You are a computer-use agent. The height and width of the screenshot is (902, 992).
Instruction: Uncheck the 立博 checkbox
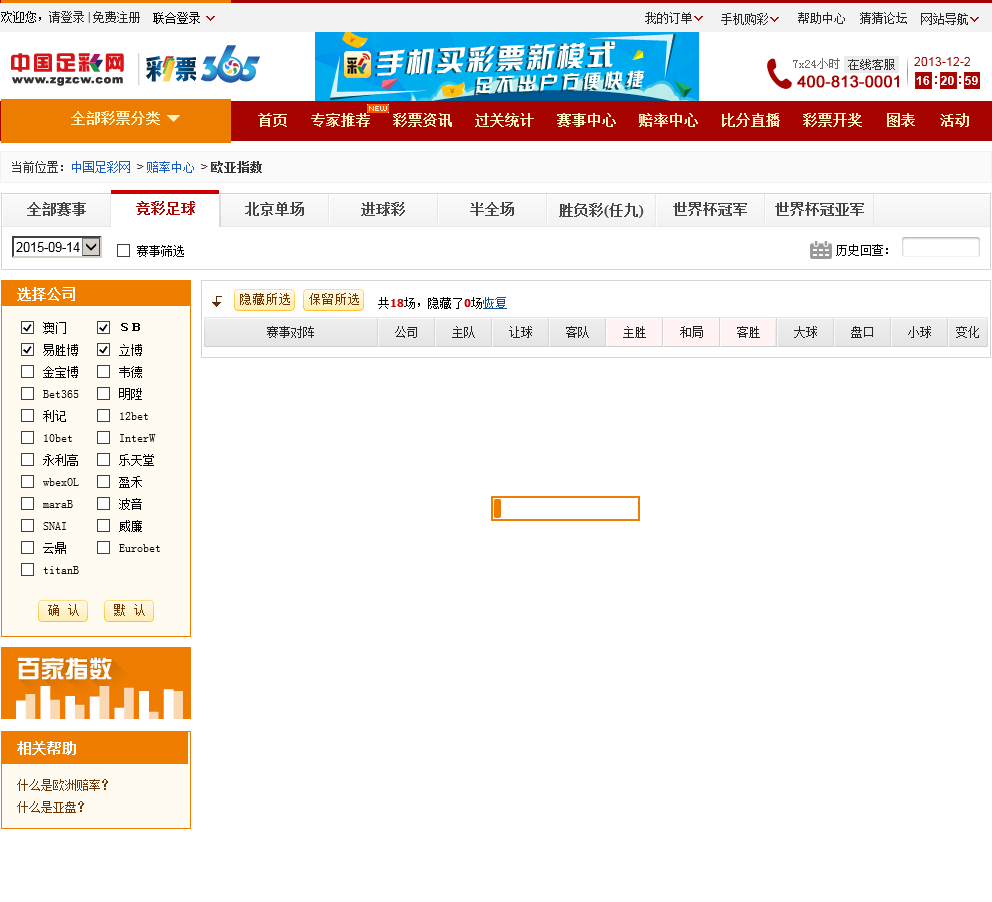pyautogui.click(x=104, y=349)
